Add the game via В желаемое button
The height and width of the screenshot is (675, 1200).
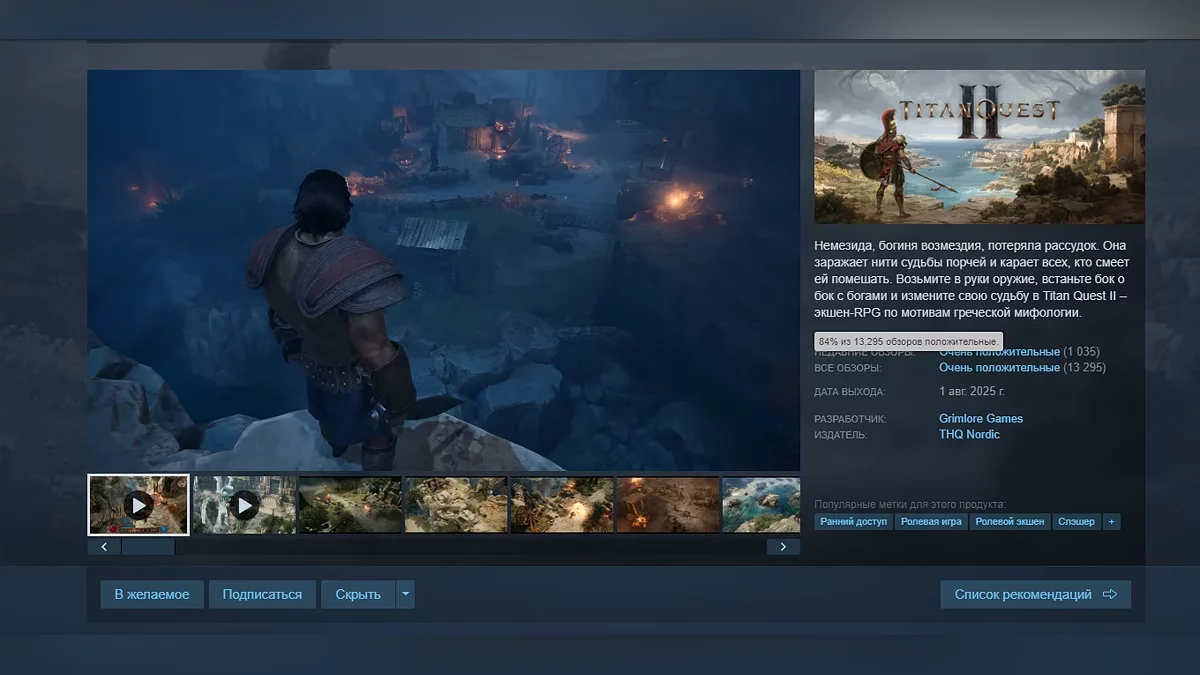[152, 594]
